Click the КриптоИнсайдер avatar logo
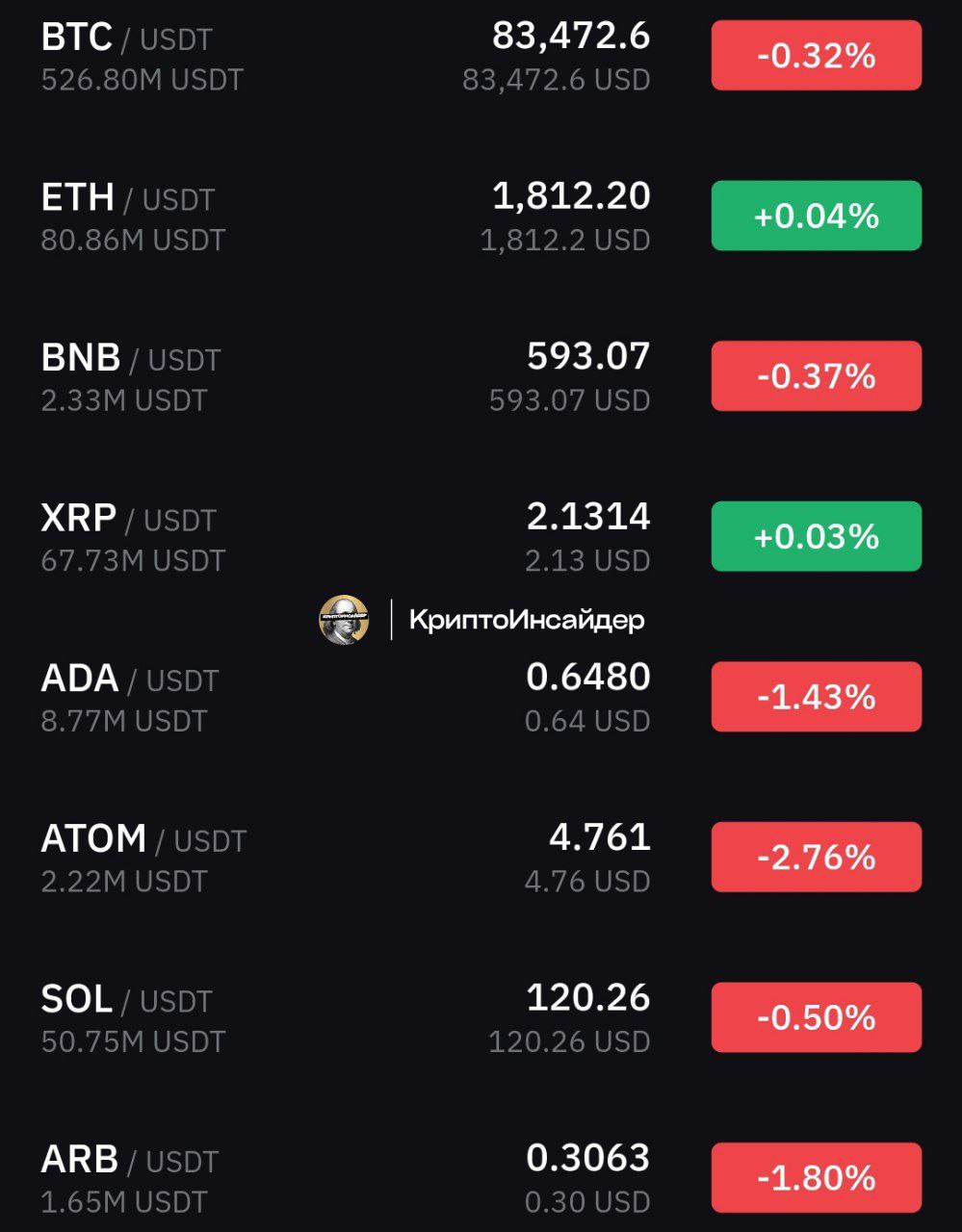This screenshot has width=962, height=1232. [344, 619]
